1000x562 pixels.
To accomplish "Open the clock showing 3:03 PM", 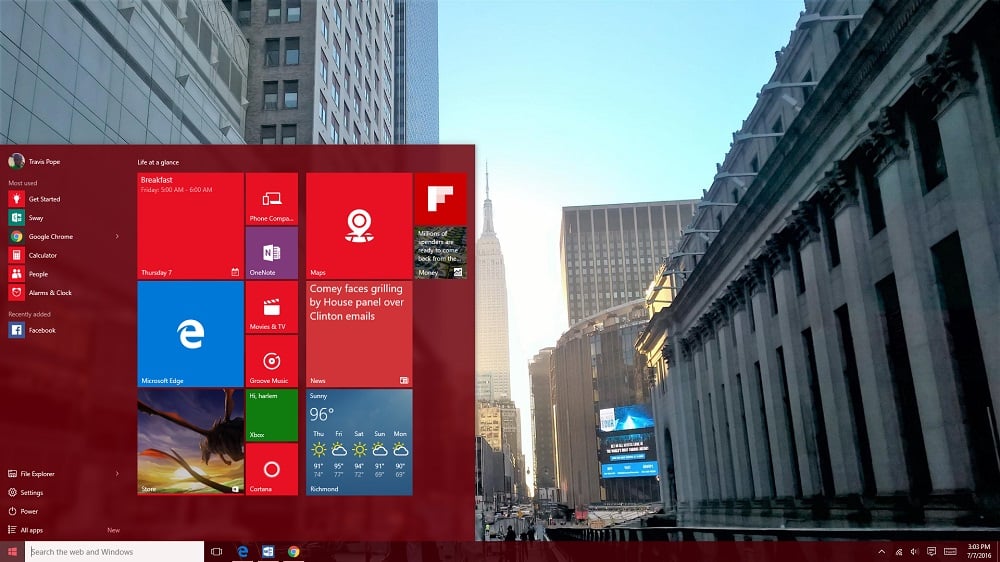I will 979,552.
